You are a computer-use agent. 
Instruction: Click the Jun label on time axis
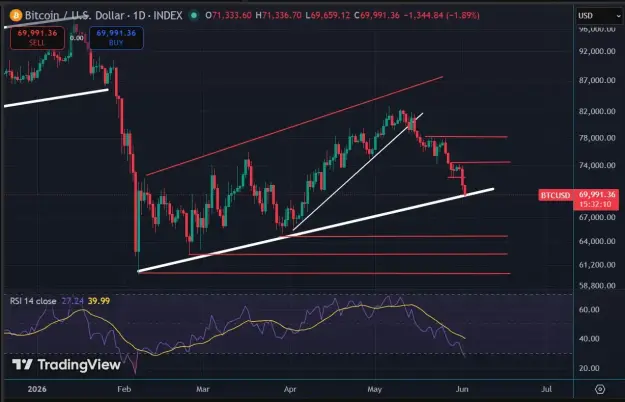462,389
